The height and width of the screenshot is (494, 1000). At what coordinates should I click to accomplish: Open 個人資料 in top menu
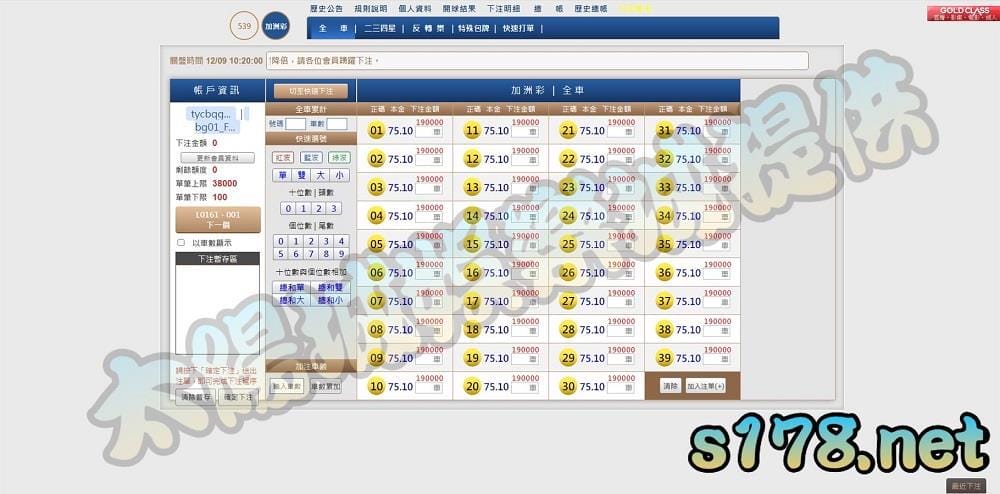415,9
